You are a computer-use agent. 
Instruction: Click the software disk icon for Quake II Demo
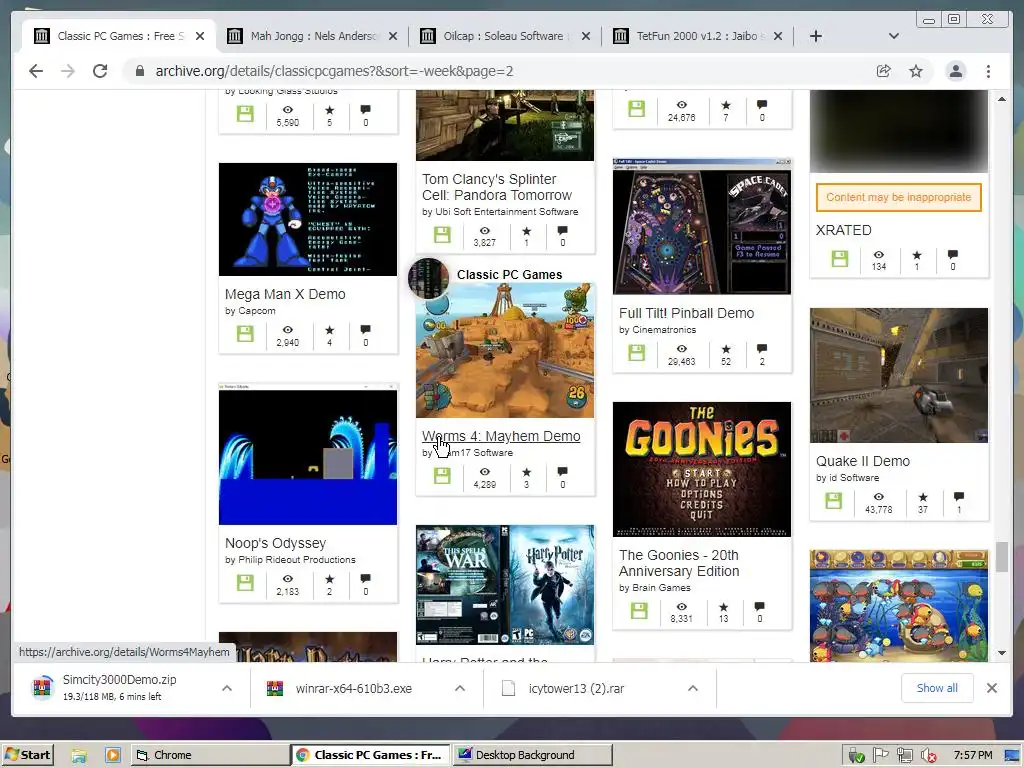pos(833,501)
